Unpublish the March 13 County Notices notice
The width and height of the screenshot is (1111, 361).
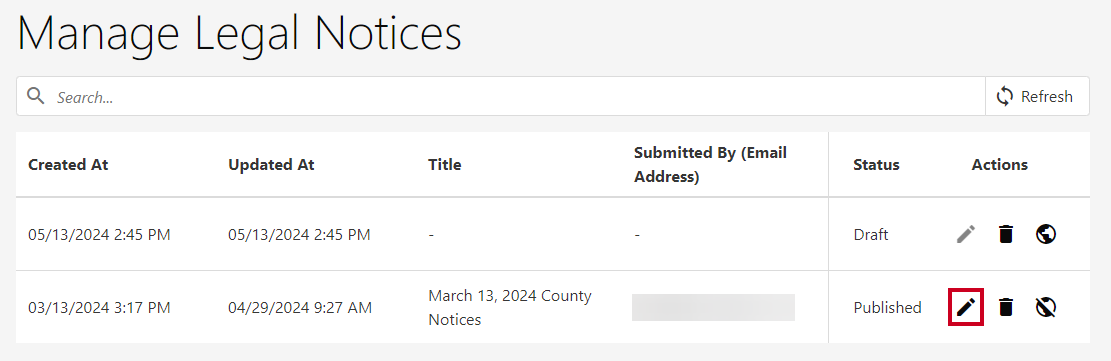(1046, 307)
